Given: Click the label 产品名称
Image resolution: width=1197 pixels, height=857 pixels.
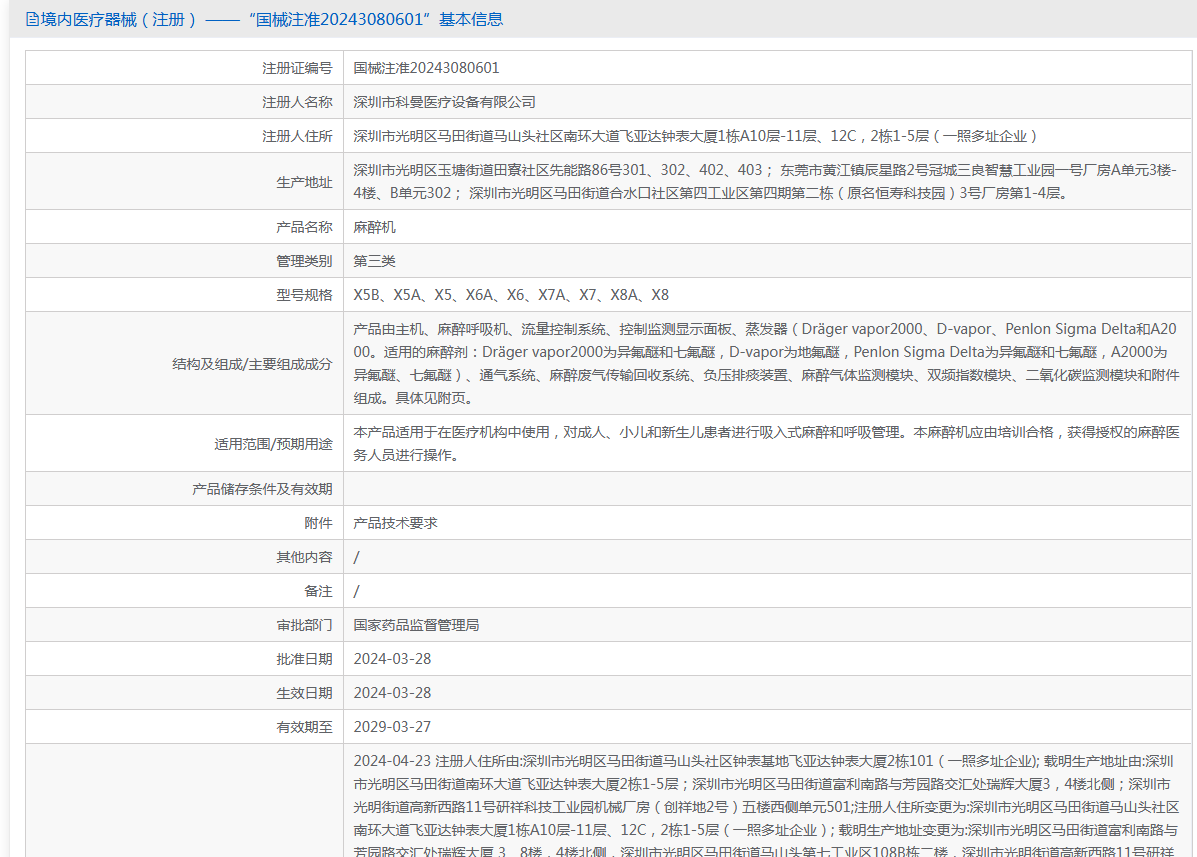Looking at the screenshot, I should point(305,227).
